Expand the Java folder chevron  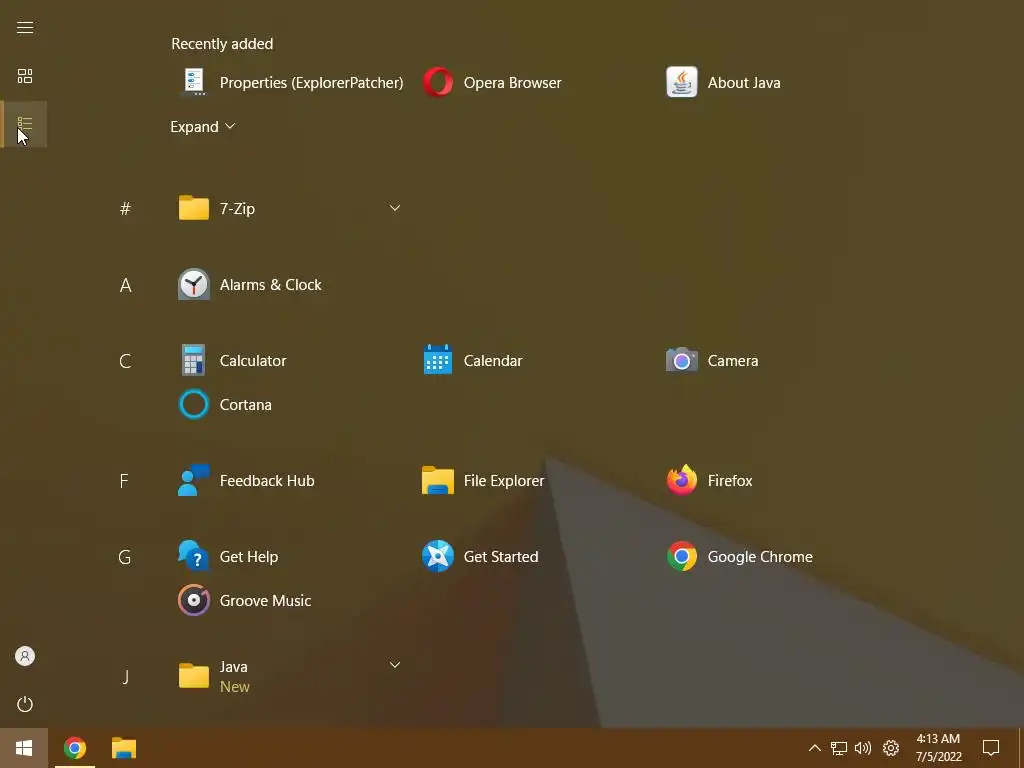[394, 665]
